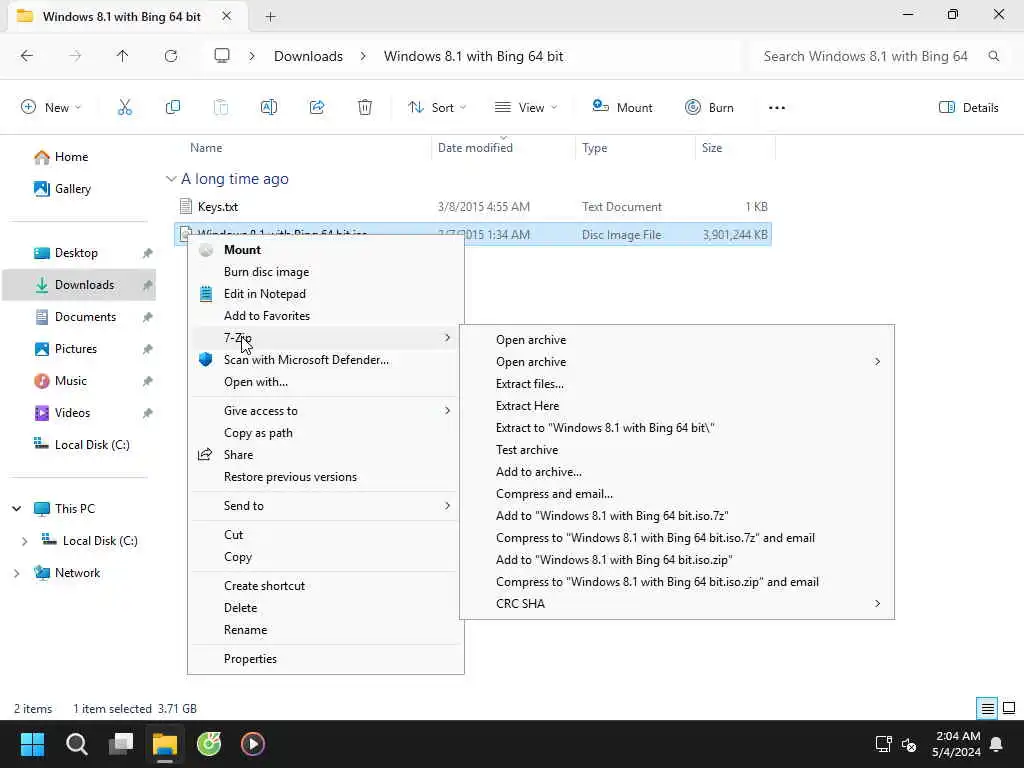Expand Local Disk (C:) under This PC
Screen dimensions: 1024x768
[x=25, y=541]
